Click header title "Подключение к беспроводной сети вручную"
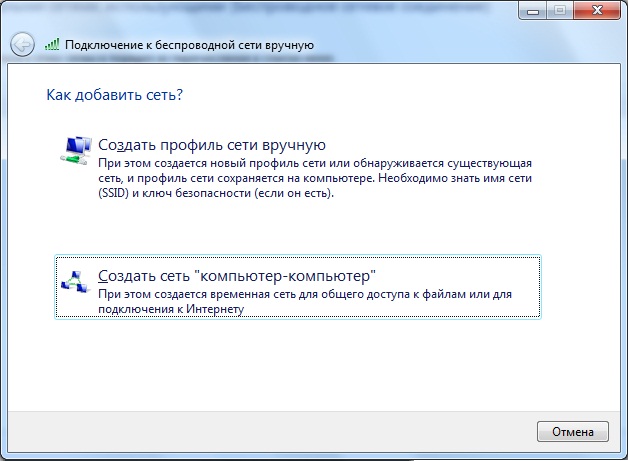This screenshot has height=461, width=628. pyautogui.click(x=190, y=45)
